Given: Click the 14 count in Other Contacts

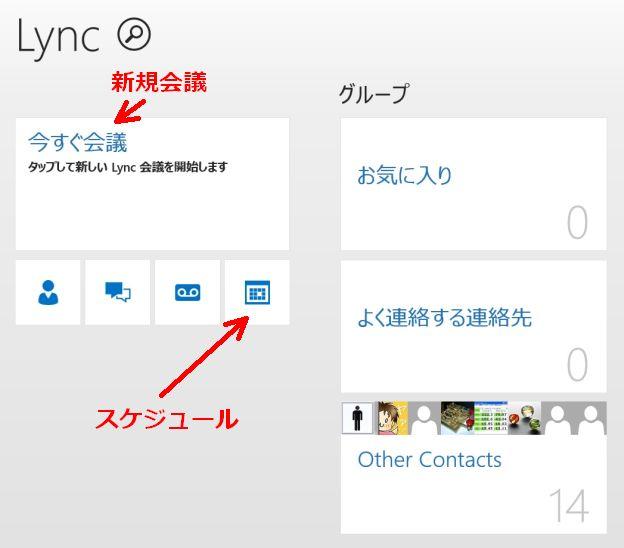Looking at the screenshot, I should pos(569,505).
